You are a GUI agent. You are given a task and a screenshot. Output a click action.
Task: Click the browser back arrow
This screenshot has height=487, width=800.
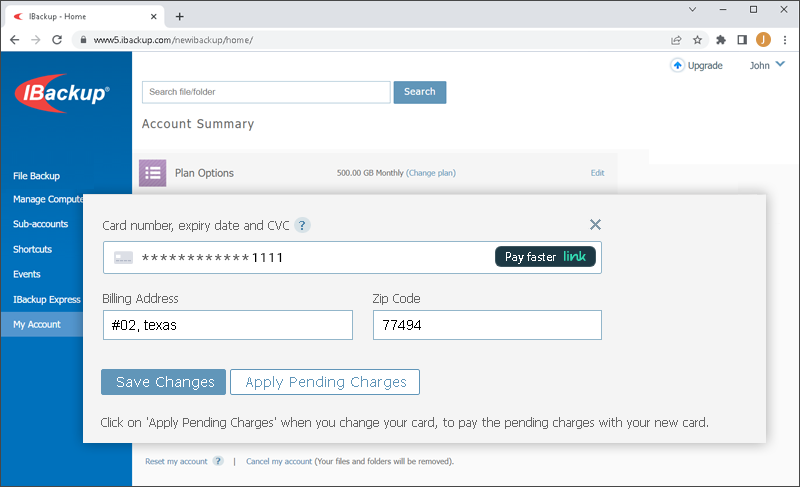[x=14, y=40]
